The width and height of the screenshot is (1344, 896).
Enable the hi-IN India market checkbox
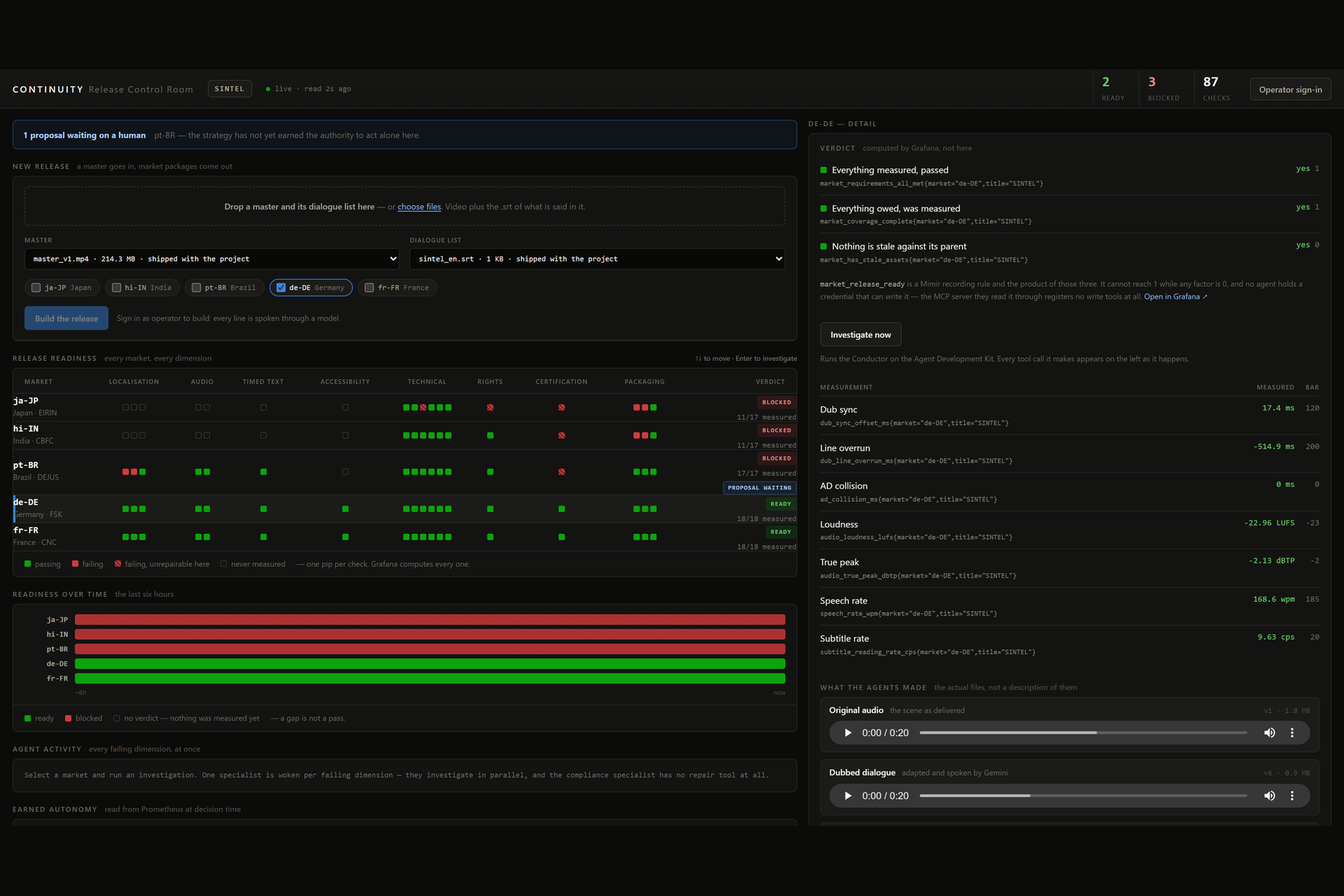pyautogui.click(x=116, y=287)
